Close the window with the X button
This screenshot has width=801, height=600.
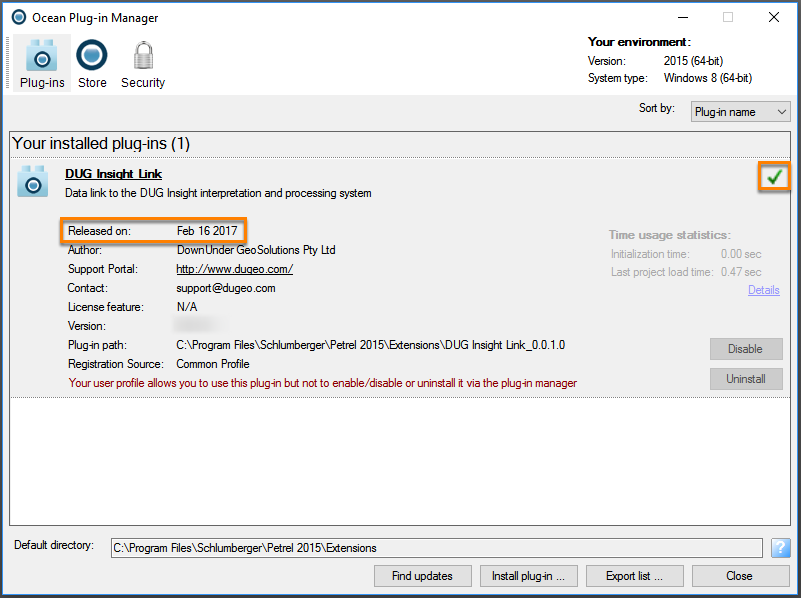coord(774,17)
